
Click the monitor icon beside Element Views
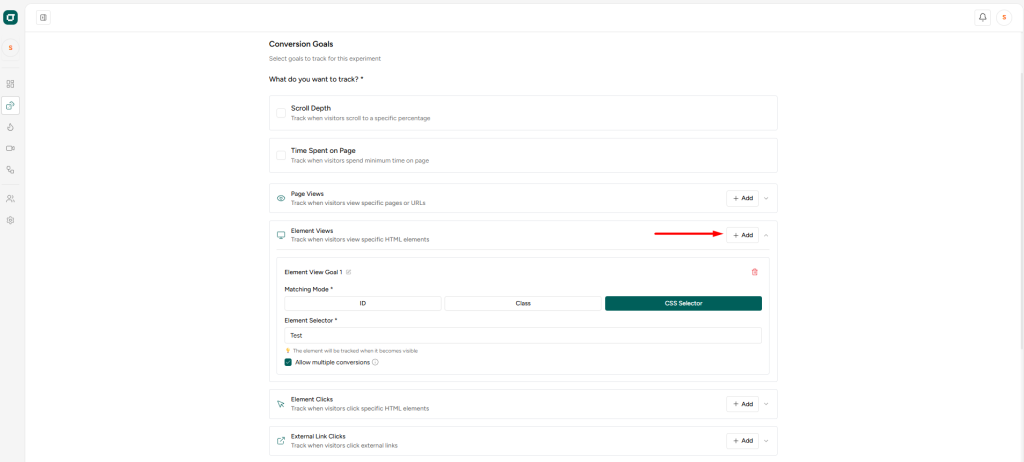281,235
